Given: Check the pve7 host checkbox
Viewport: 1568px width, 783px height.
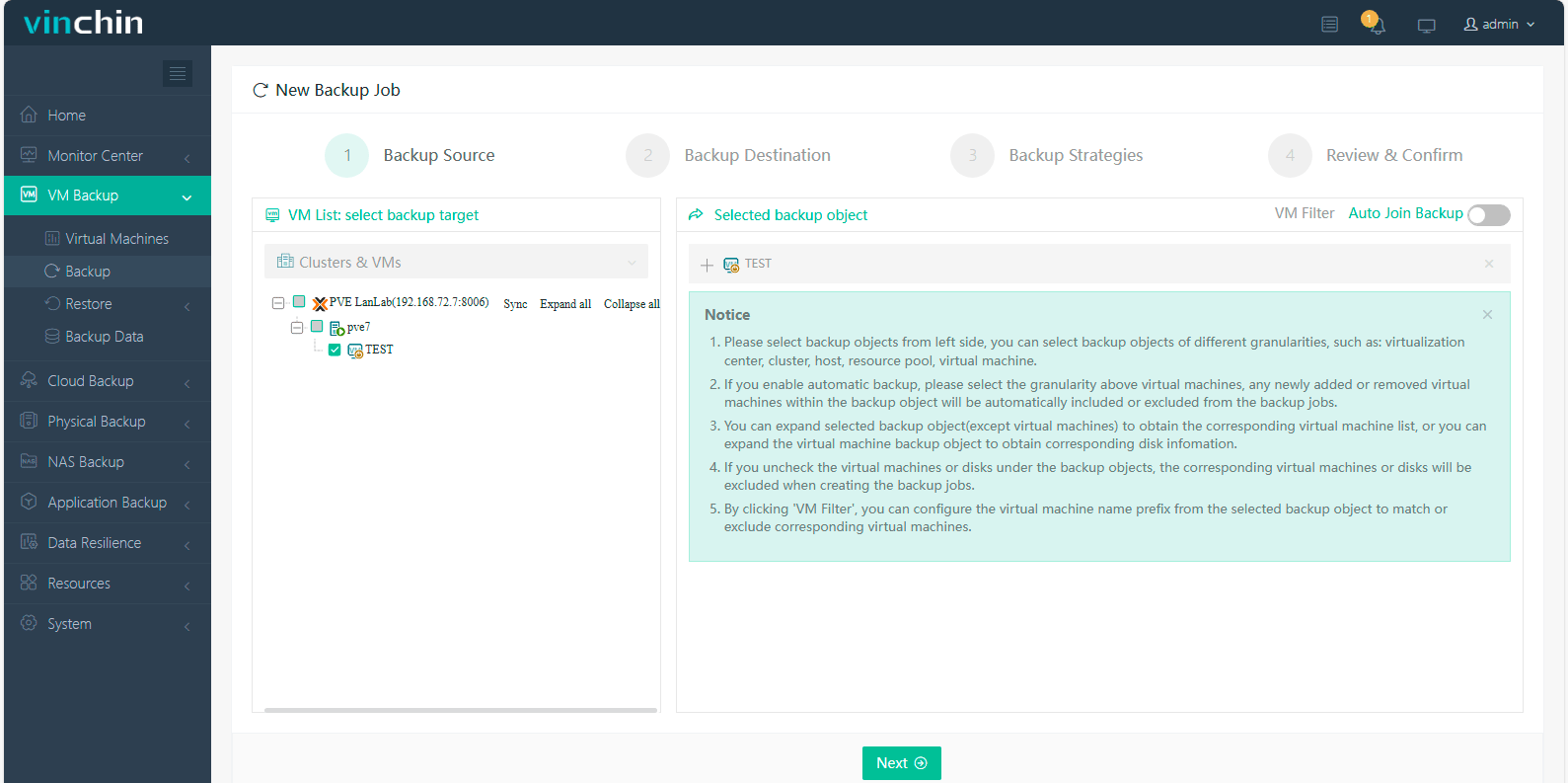Looking at the screenshot, I should click(x=317, y=326).
